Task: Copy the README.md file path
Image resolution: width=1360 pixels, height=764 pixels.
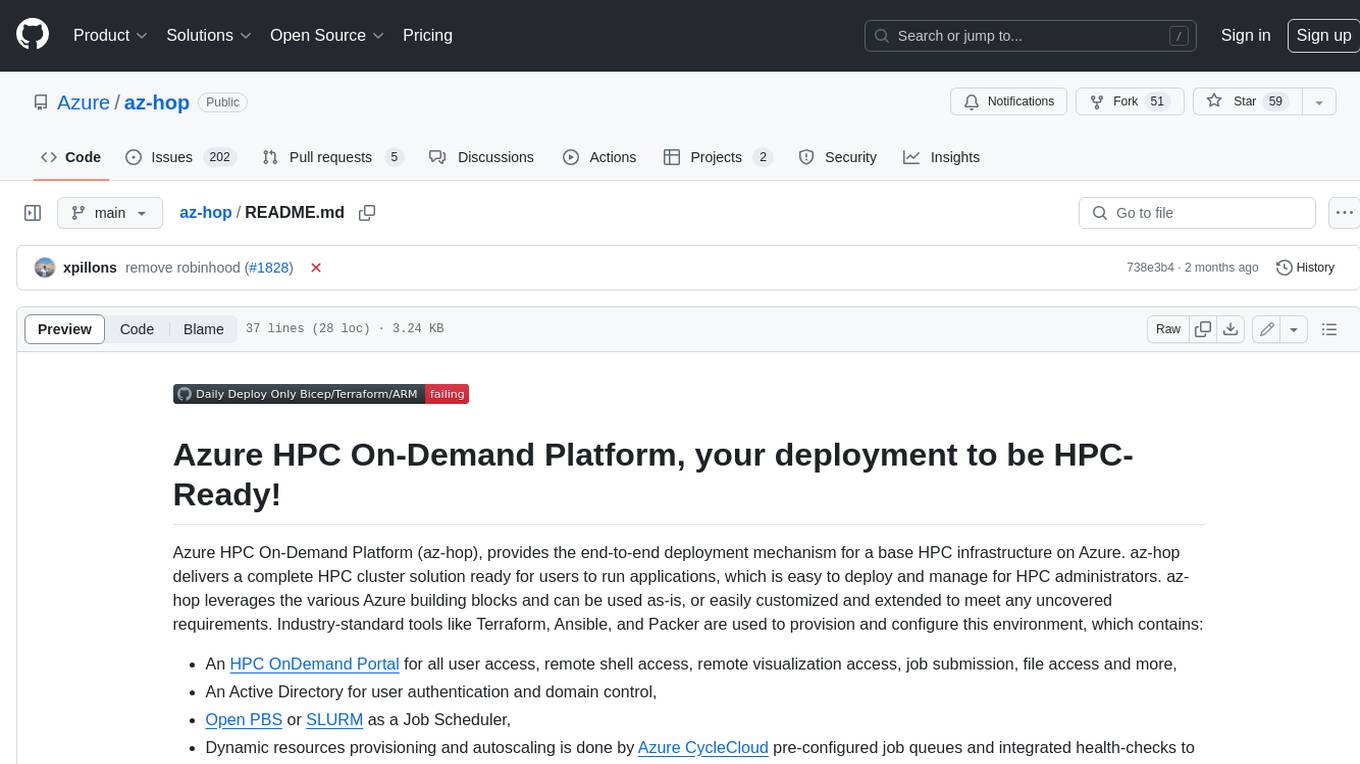Action: pos(367,213)
